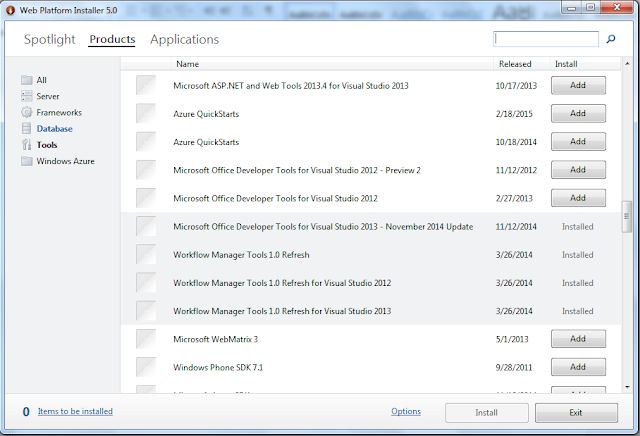Add Microsoft ASP.NET and Web Tools 2013.4
The width and height of the screenshot is (640, 436).
(x=578, y=85)
